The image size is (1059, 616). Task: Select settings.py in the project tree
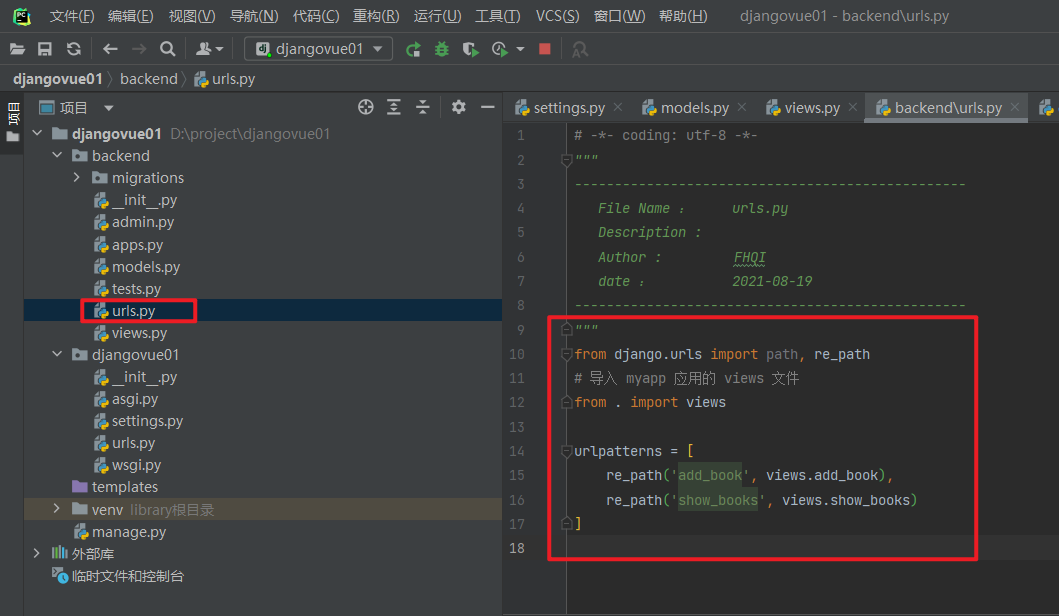(138, 421)
